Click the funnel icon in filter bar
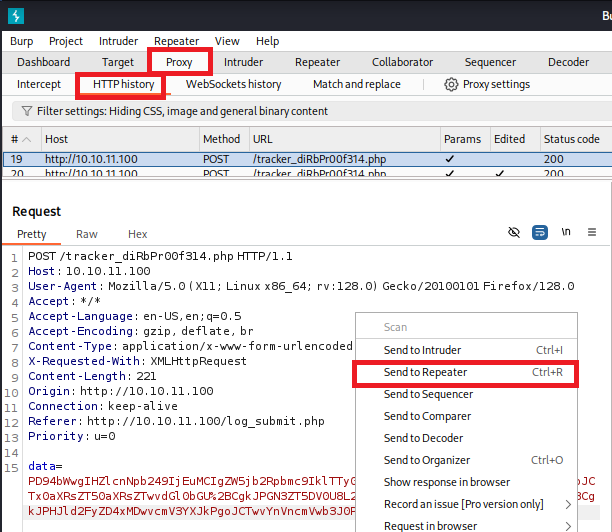The width and height of the screenshot is (612, 532). pos(24,111)
